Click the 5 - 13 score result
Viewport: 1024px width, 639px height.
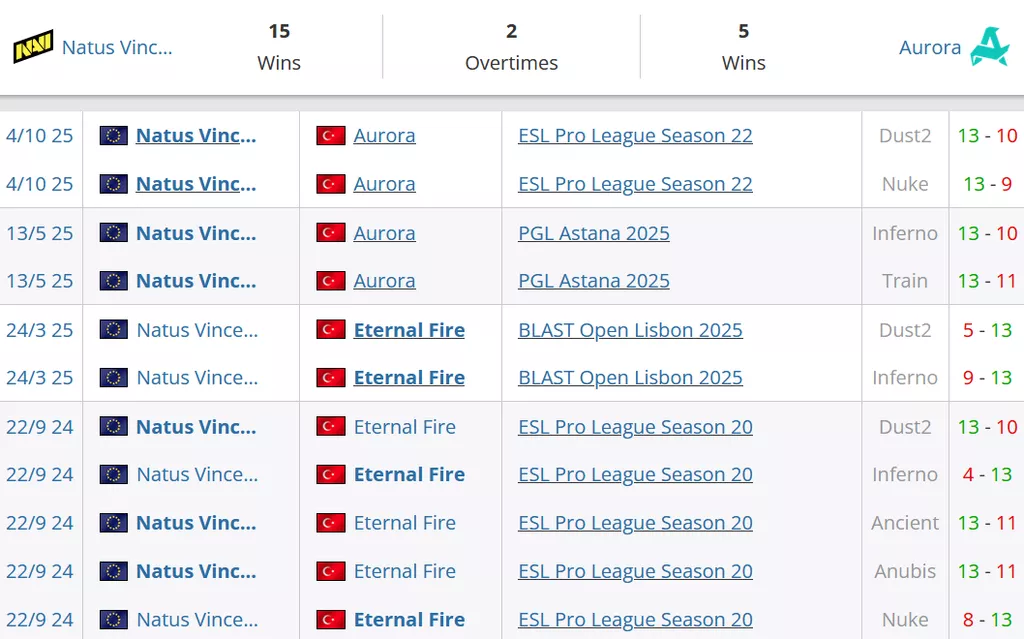[987, 330]
